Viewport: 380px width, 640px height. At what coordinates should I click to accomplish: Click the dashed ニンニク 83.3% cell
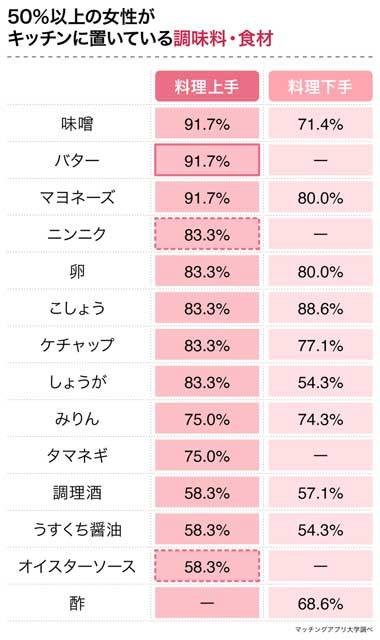207,234
